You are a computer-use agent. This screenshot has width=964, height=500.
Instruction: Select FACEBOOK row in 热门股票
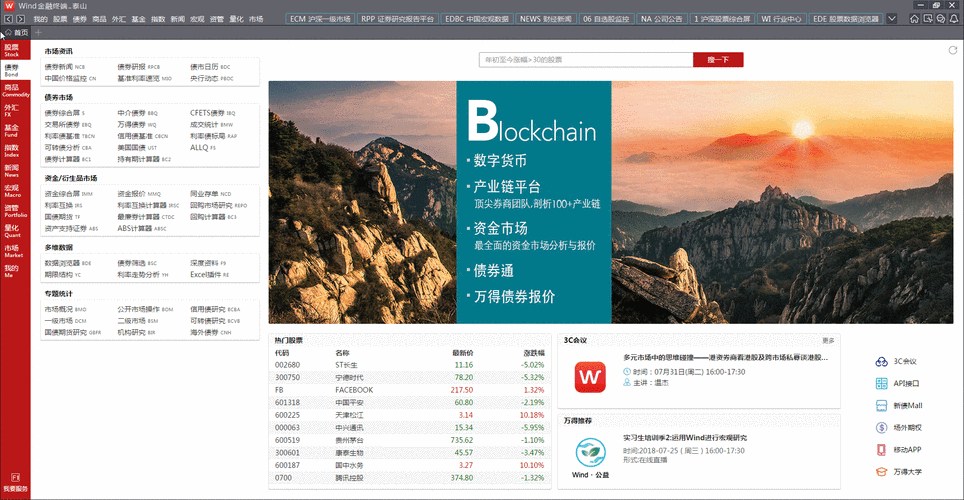tap(409, 390)
